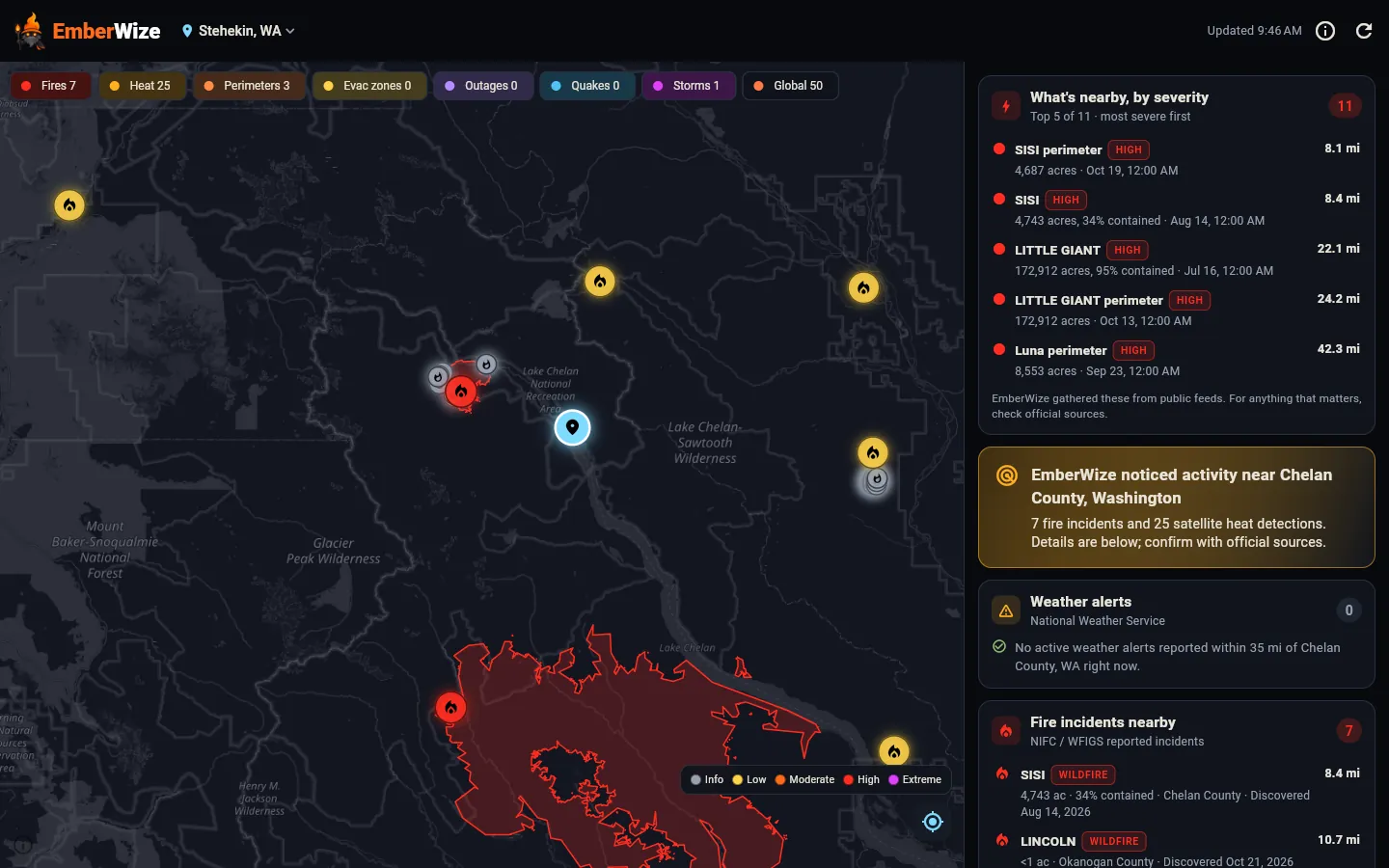
Task: Open the Luna perimeter entry
Action: click(x=1176, y=360)
